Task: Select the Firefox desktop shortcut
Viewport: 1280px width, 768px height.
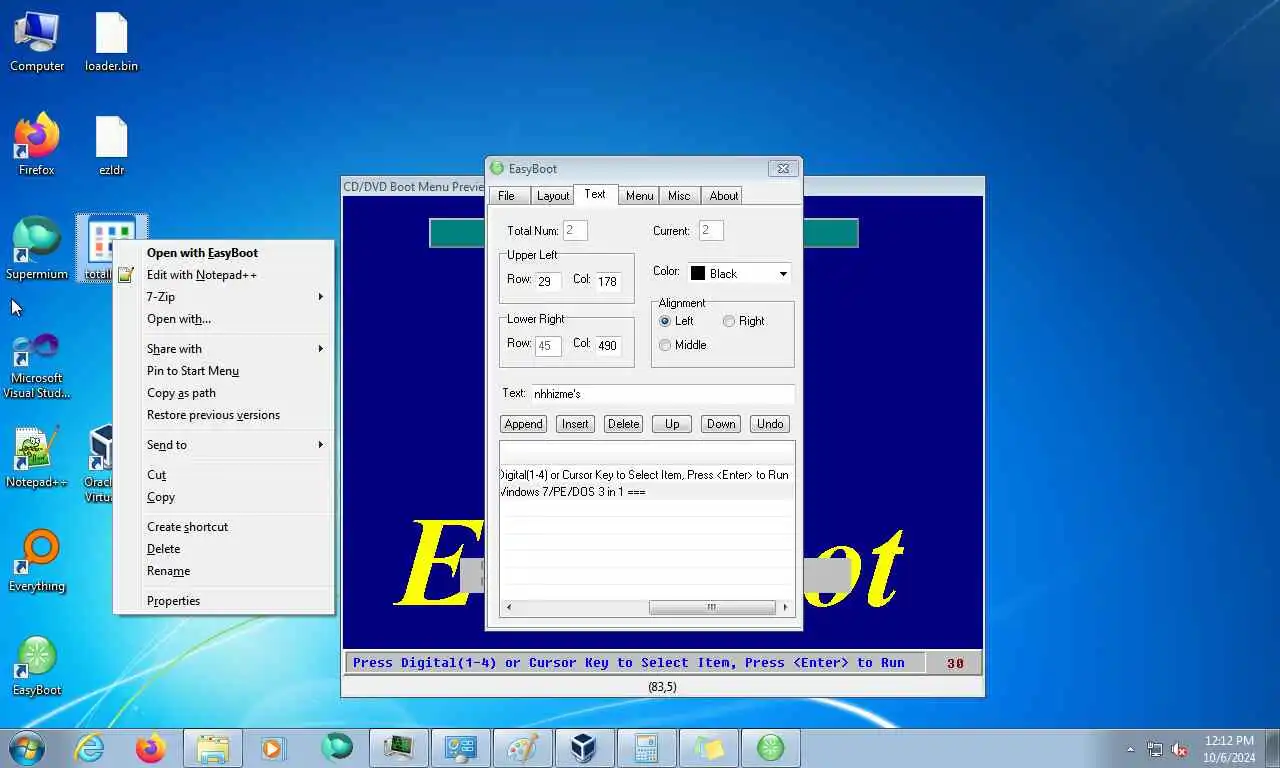Action: (x=37, y=146)
